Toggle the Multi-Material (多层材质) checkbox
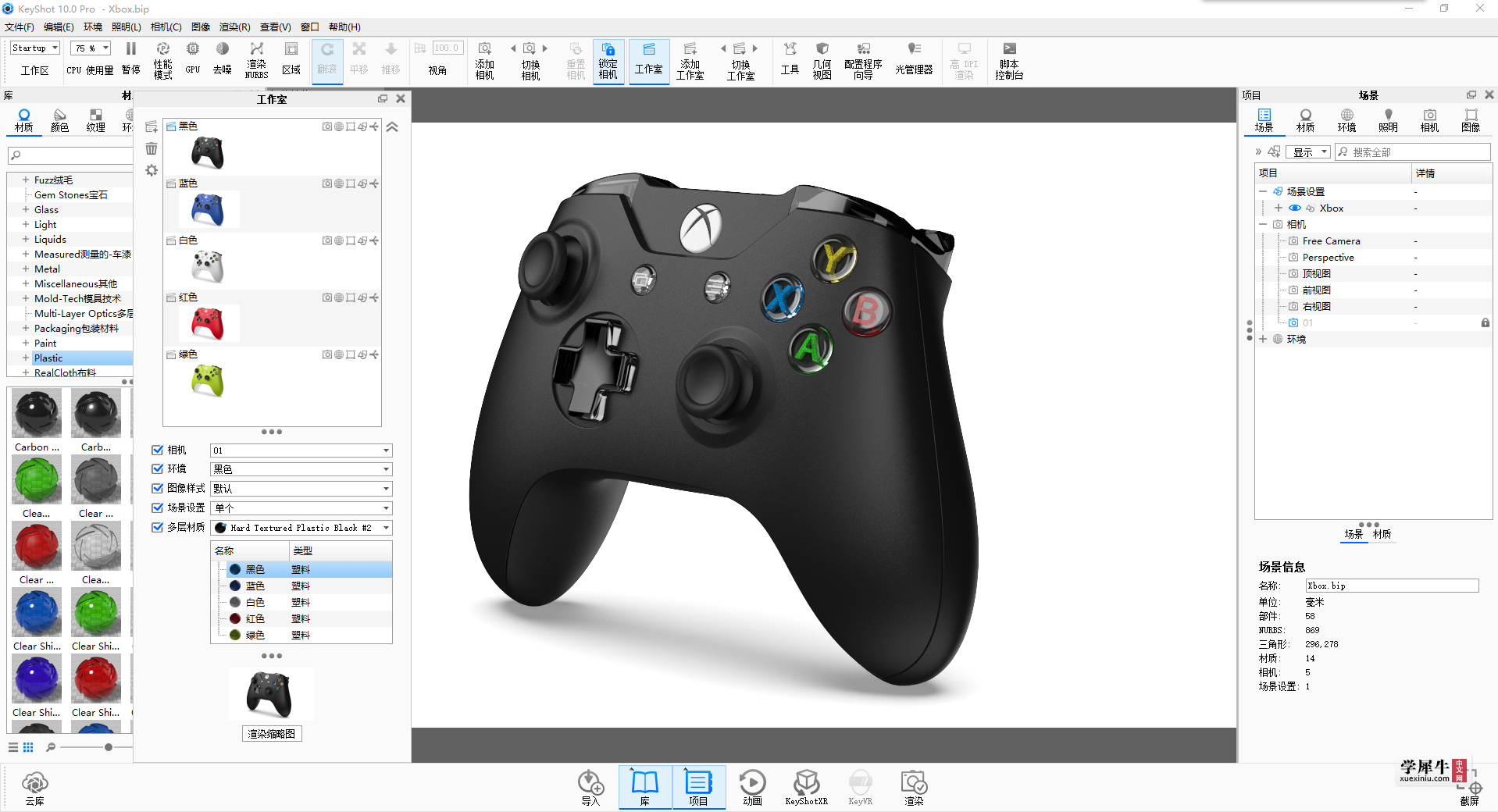The height and width of the screenshot is (812, 1498). (157, 527)
